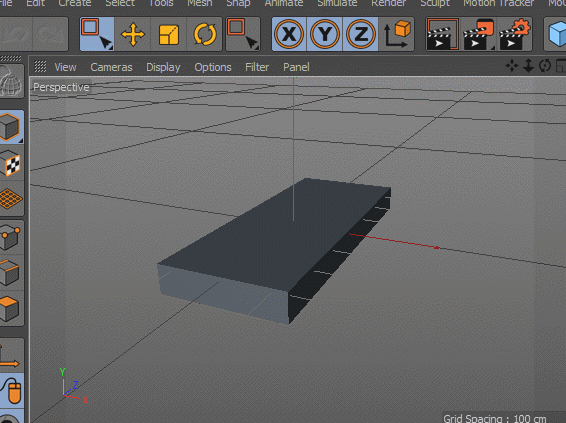This screenshot has width=566, height=423.
Task: Open the viewport Panel menu
Action: (x=296, y=67)
